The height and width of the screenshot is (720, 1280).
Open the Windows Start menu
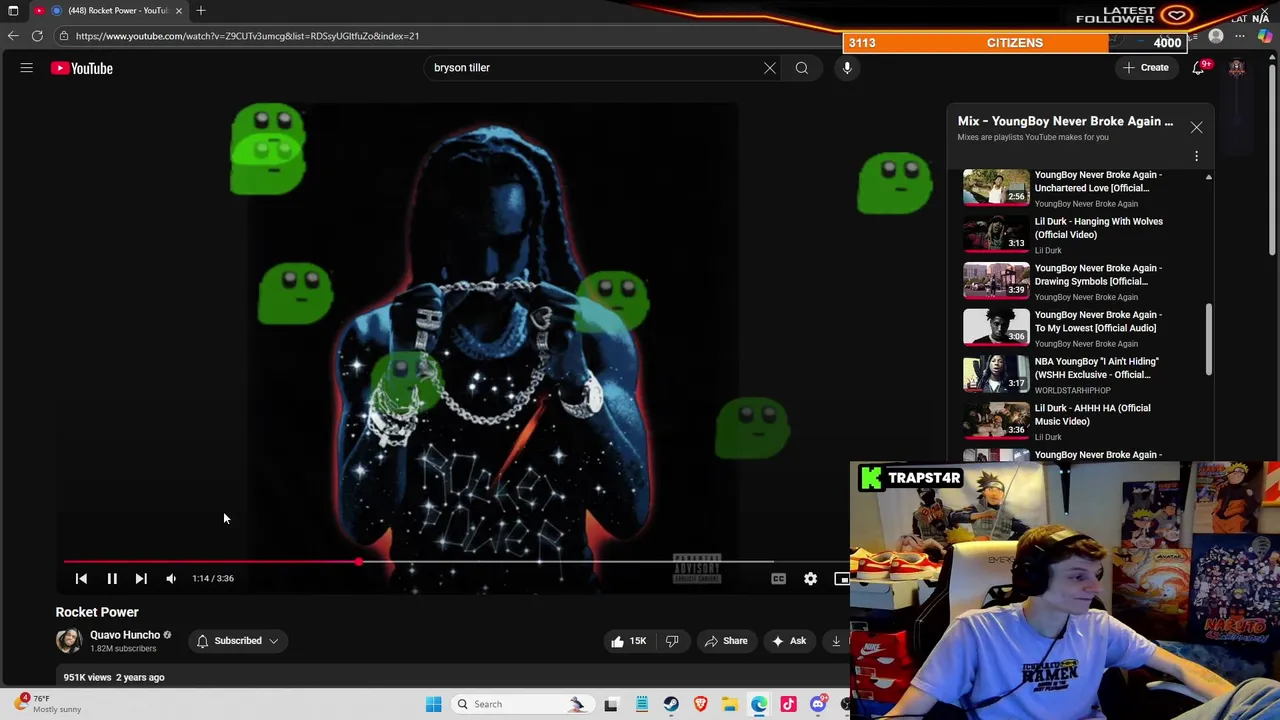coord(433,704)
